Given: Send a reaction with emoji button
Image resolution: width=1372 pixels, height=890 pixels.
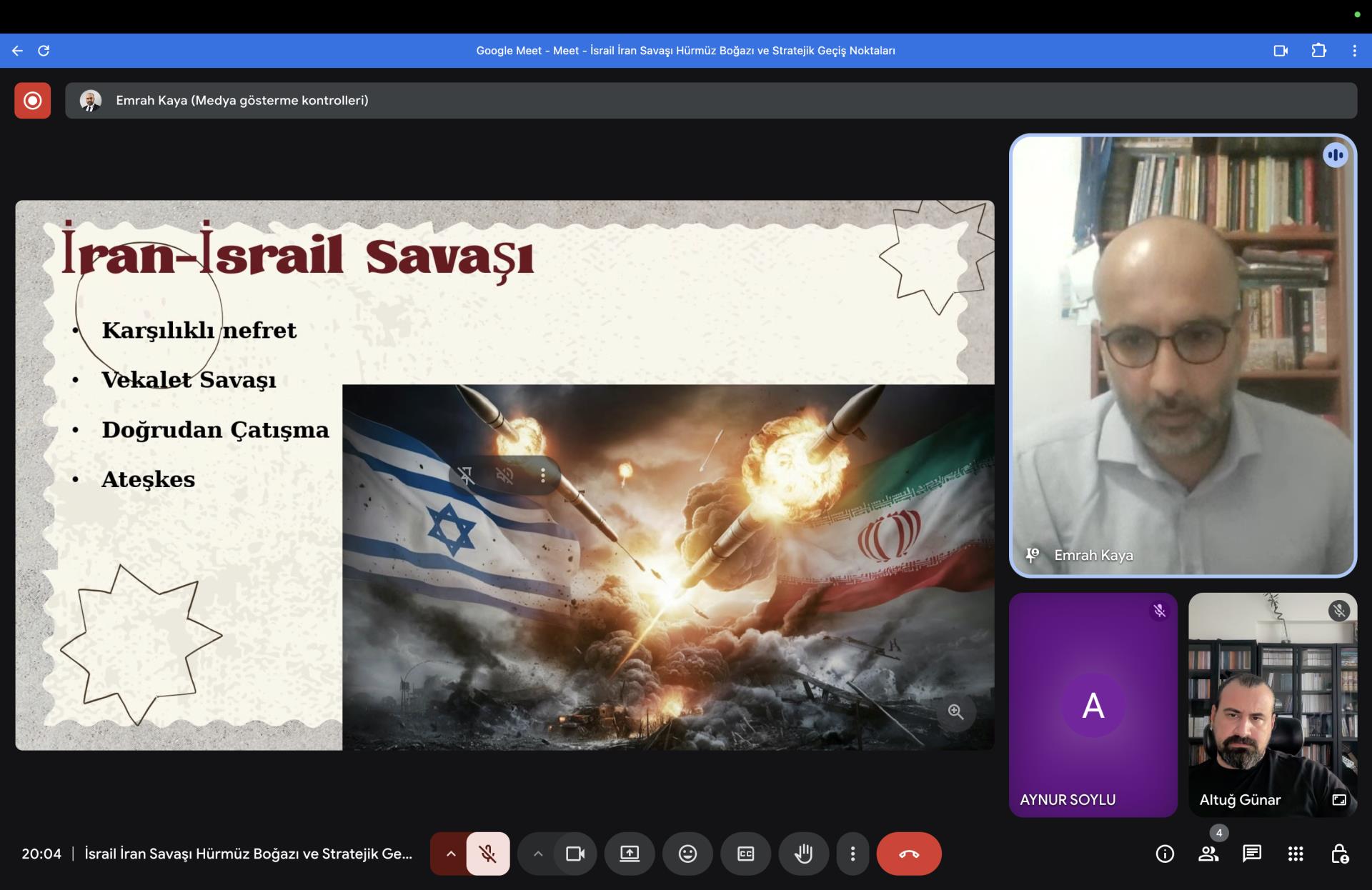Looking at the screenshot, I should (x=687, y=854).
